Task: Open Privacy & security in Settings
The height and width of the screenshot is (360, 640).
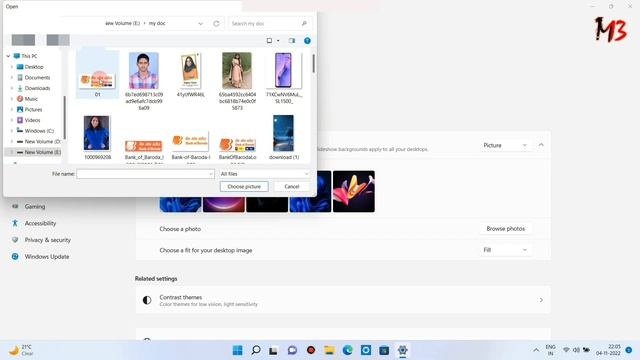Action: click(47, 240)
